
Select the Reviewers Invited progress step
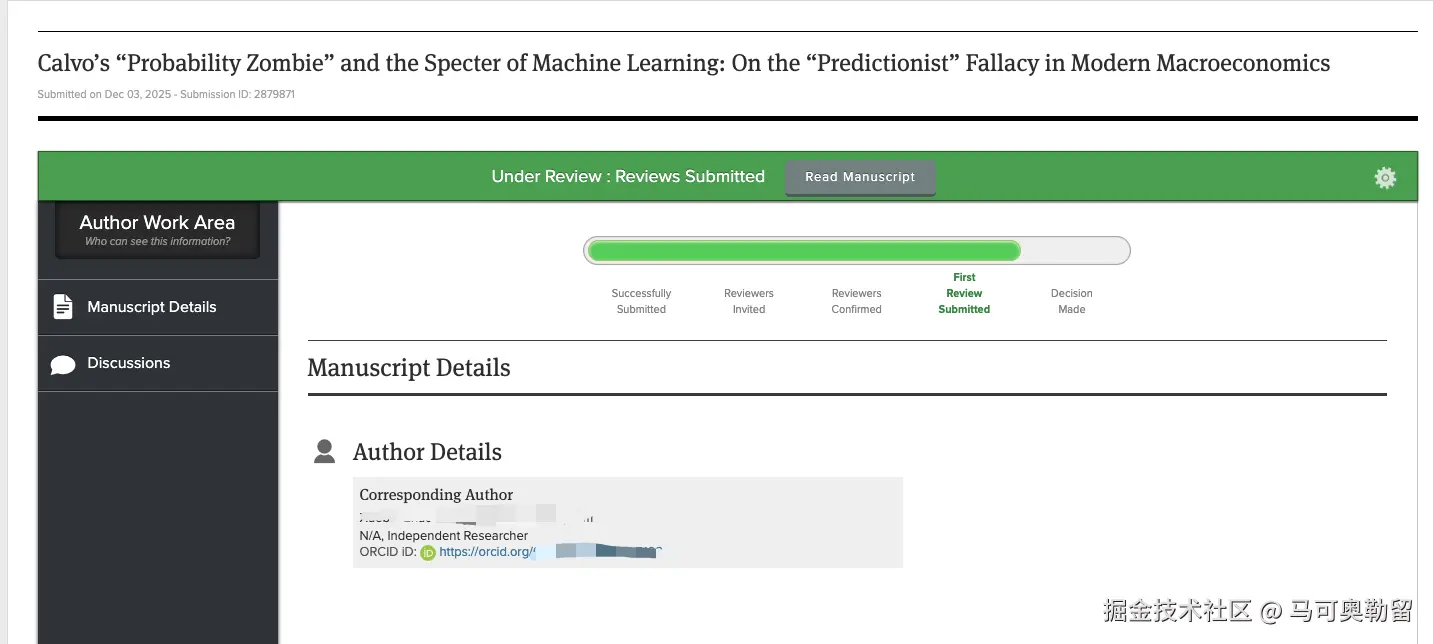point(749,301)
